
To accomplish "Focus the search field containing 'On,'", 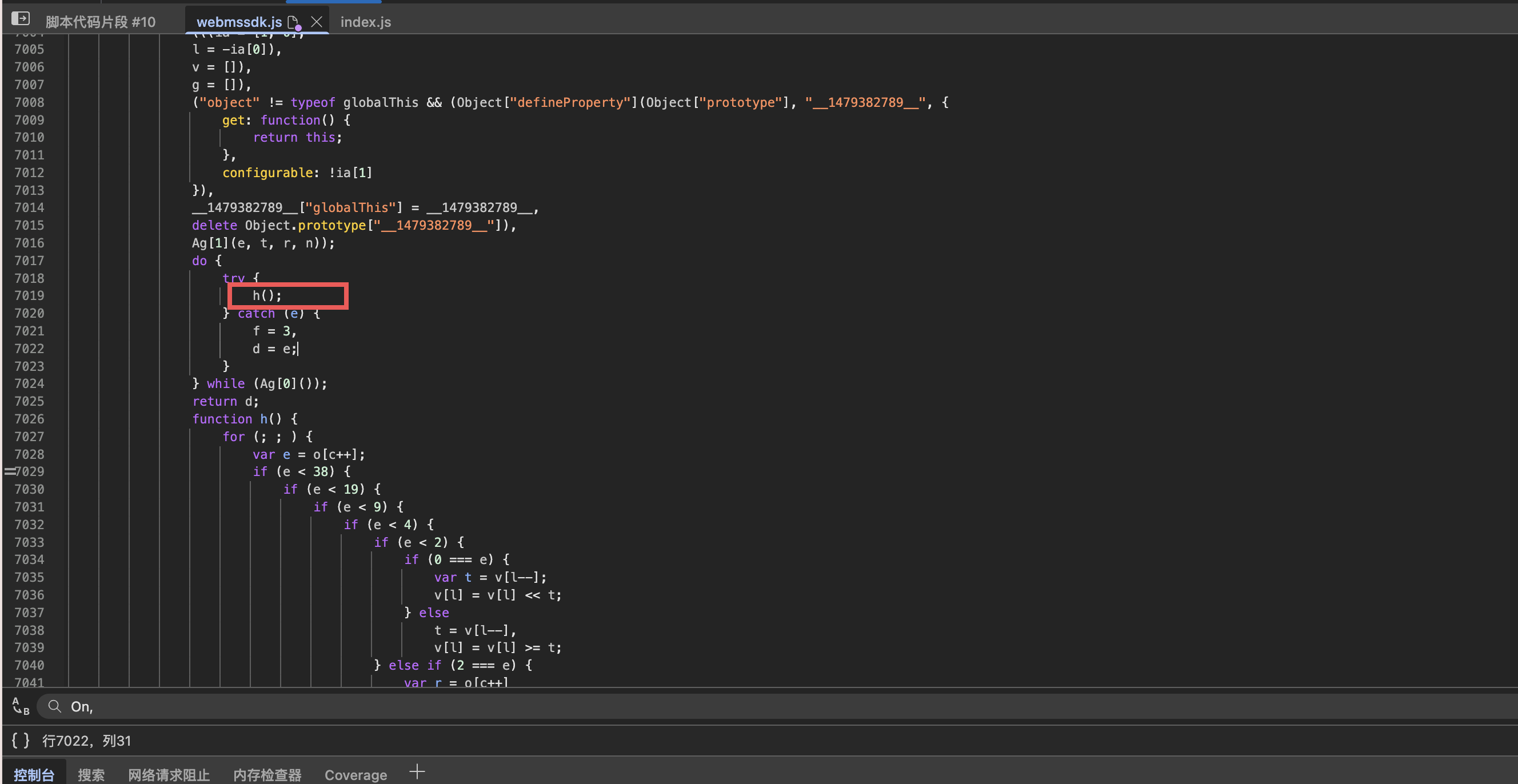I will (x=777, y=706).
